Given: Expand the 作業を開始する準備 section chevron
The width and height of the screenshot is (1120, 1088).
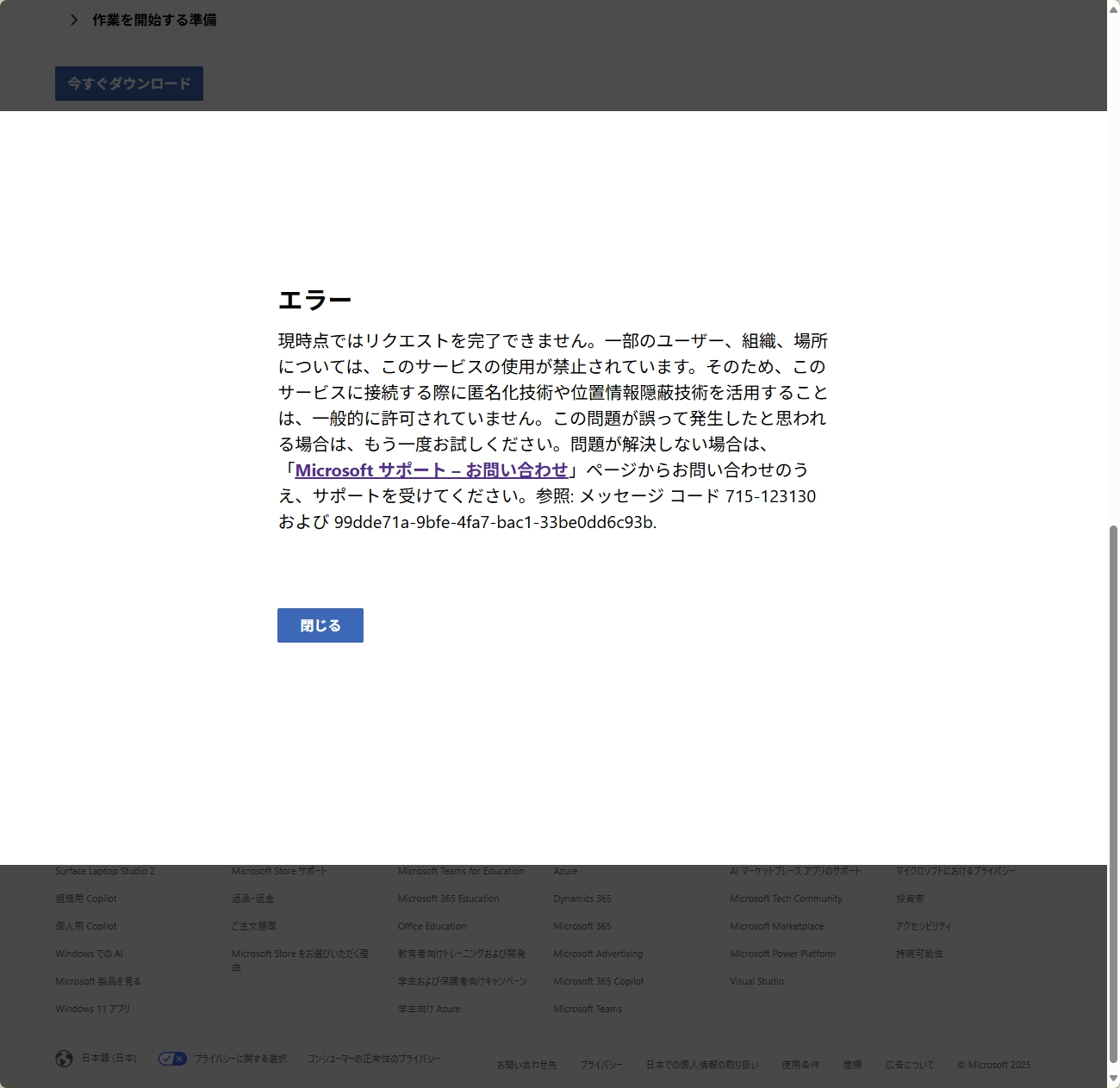Looking at the screenshot, I should point(74,20).
